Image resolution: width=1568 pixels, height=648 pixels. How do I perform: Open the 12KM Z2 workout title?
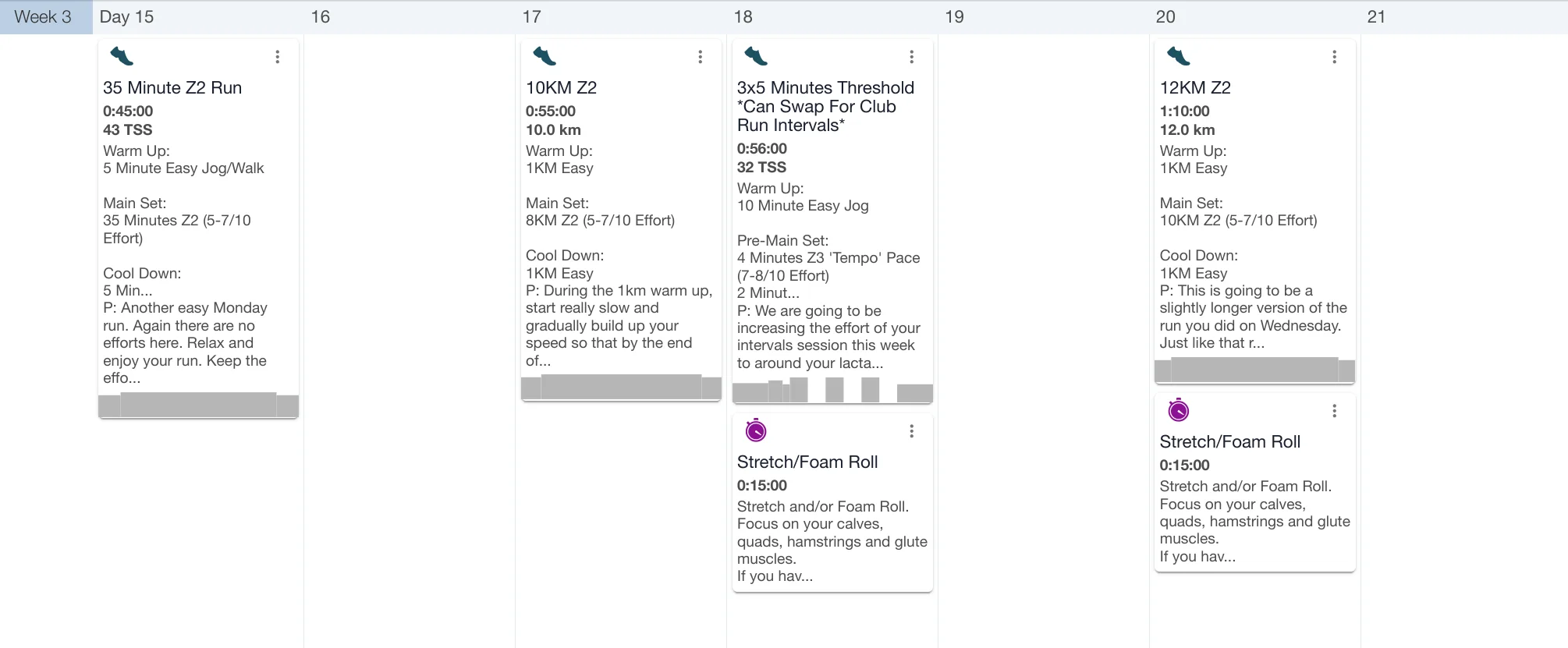(x=1195, y=88)
